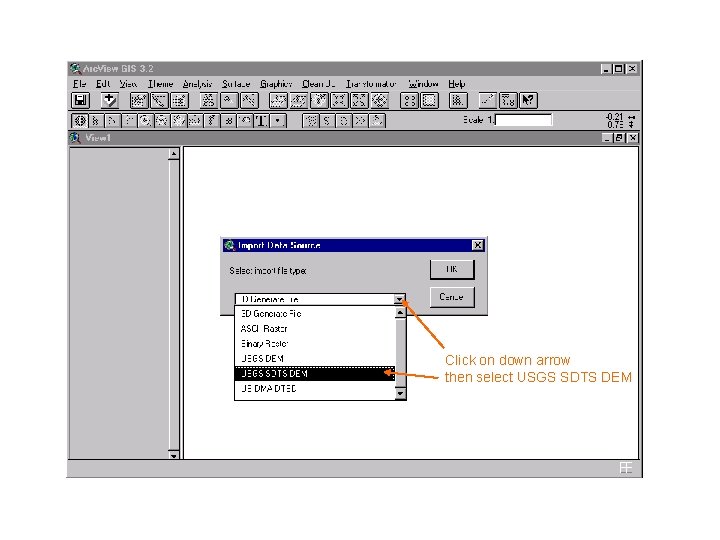Click the file type list scroll-down arrow

(x=400, y=394)
